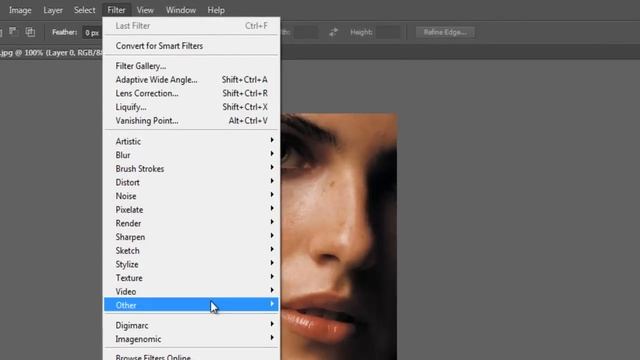Launch the Liquify filter
The height and width of the screenshot is (360, 640).
[x=191, y=107]
